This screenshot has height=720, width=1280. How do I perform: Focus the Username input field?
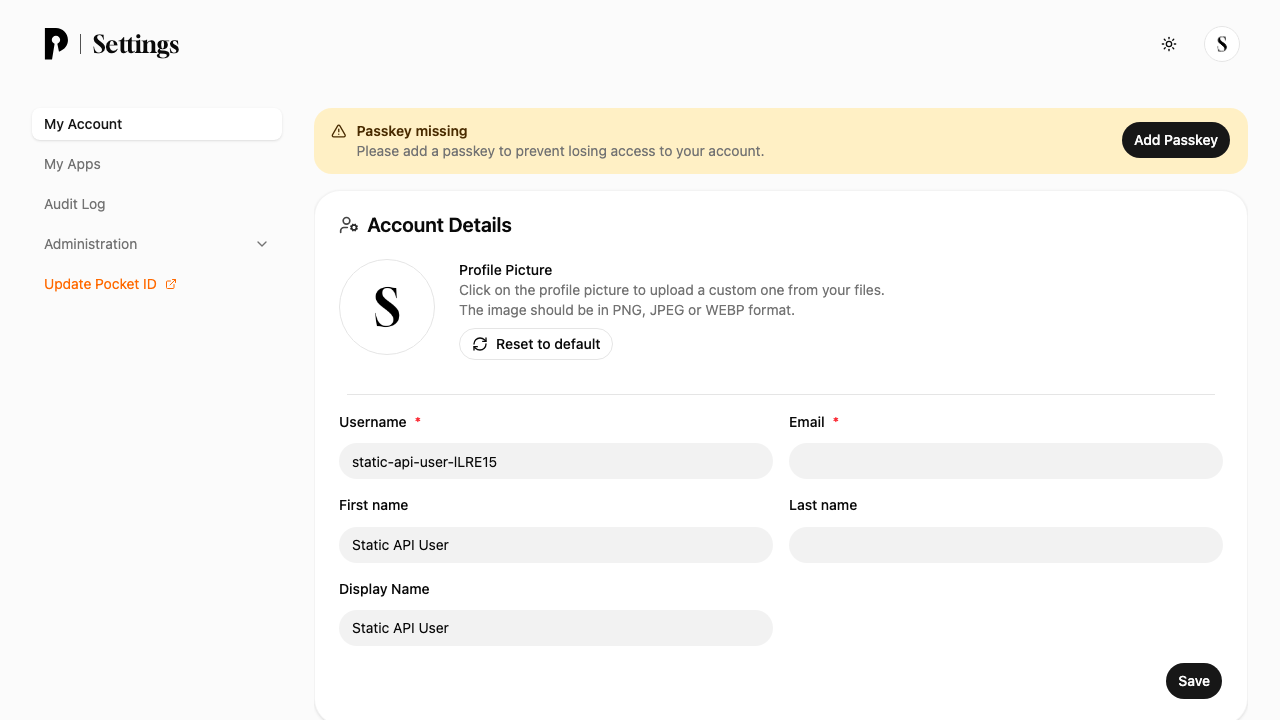point(556,461)
